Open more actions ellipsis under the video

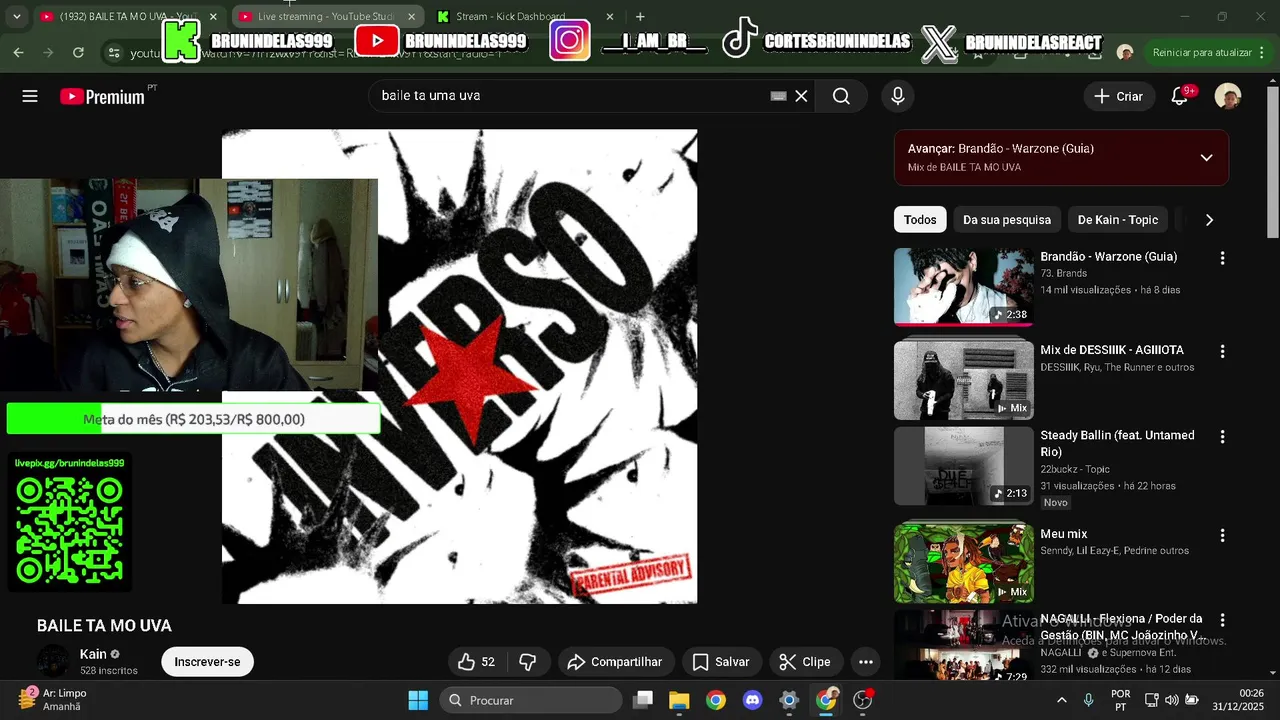point(866,662)
